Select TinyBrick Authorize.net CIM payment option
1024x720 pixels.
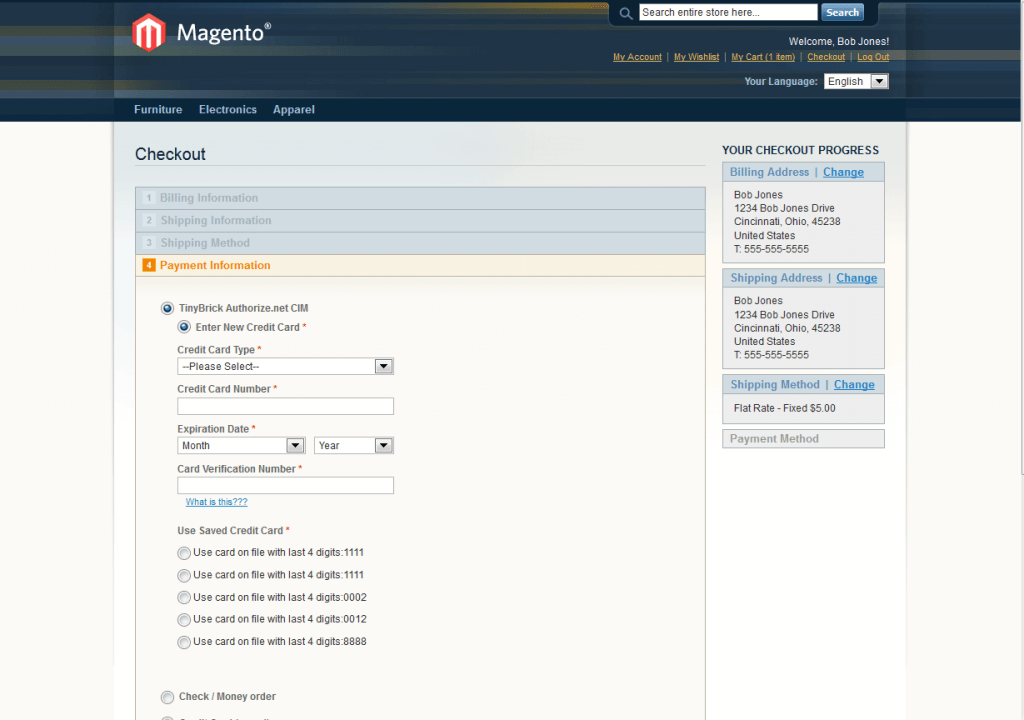tap(167, 308)
